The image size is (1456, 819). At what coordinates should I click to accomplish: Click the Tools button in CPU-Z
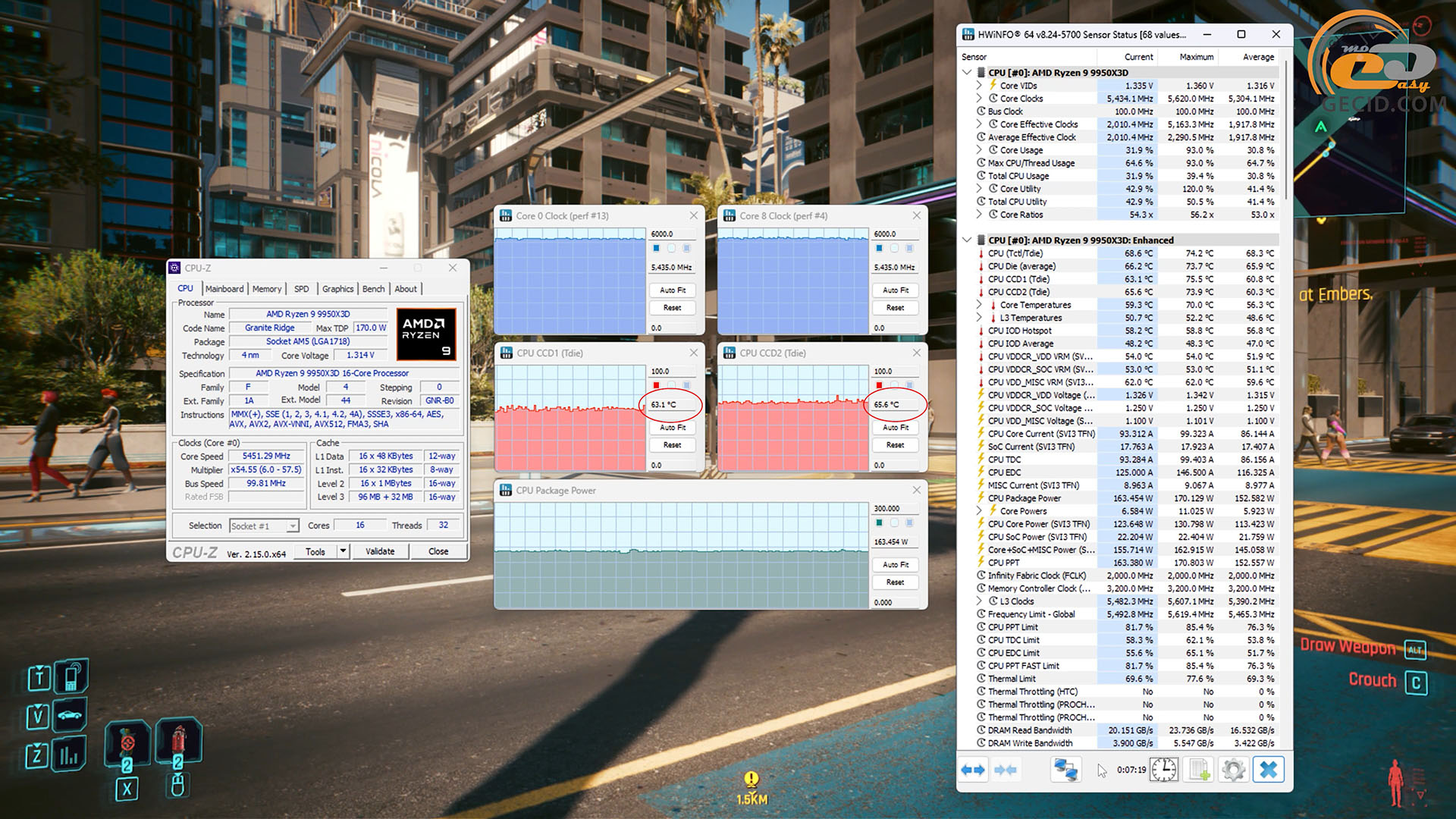[x=315, y=551]
